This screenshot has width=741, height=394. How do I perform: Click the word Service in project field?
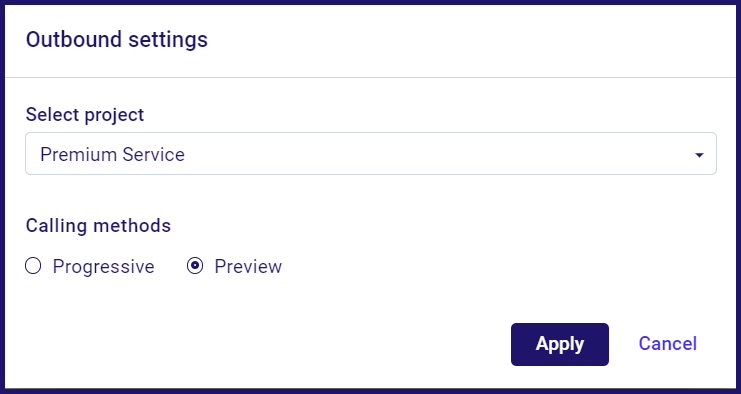[154, 154]
